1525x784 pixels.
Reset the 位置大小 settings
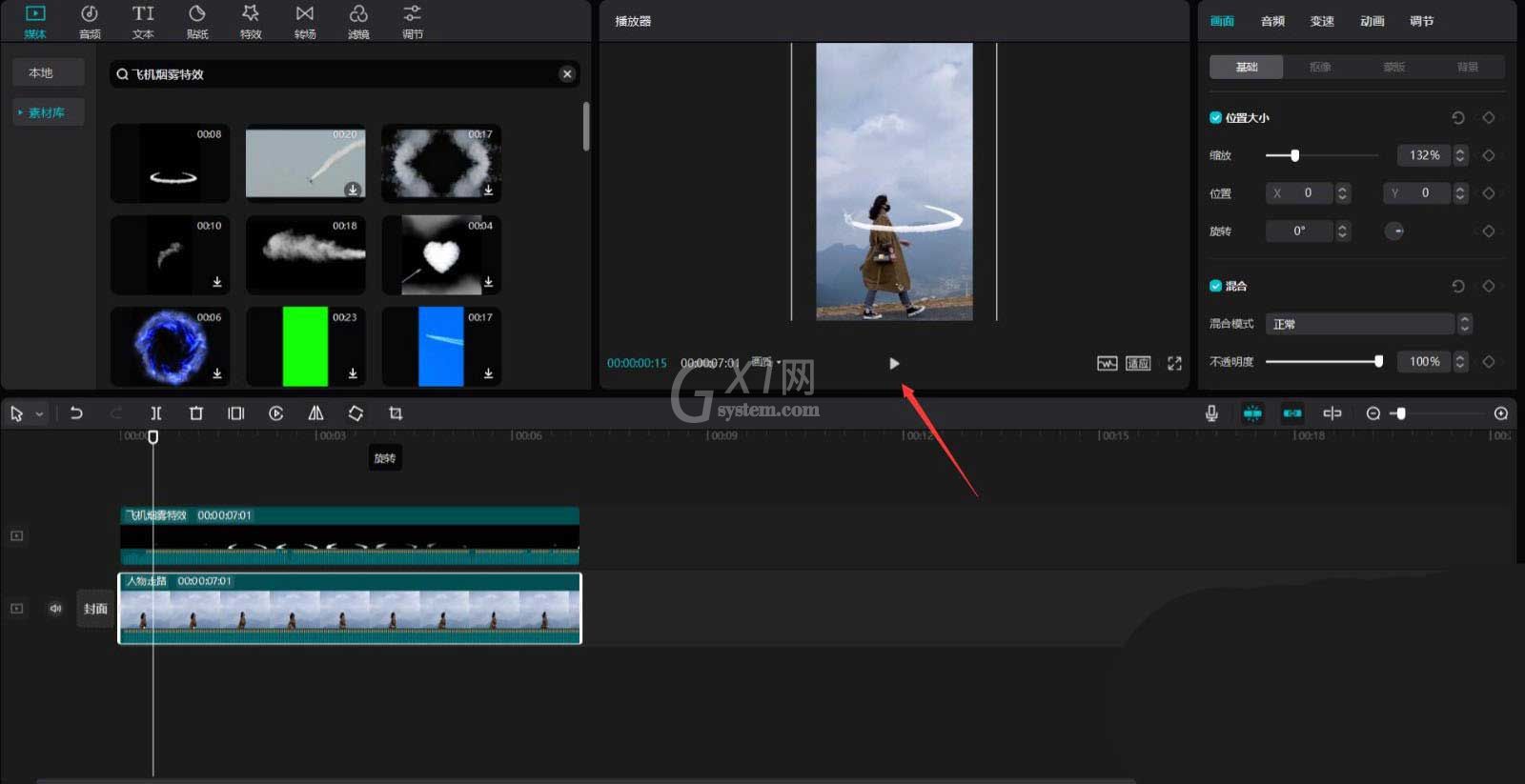pyautogui.click(x=1457, y=118)
